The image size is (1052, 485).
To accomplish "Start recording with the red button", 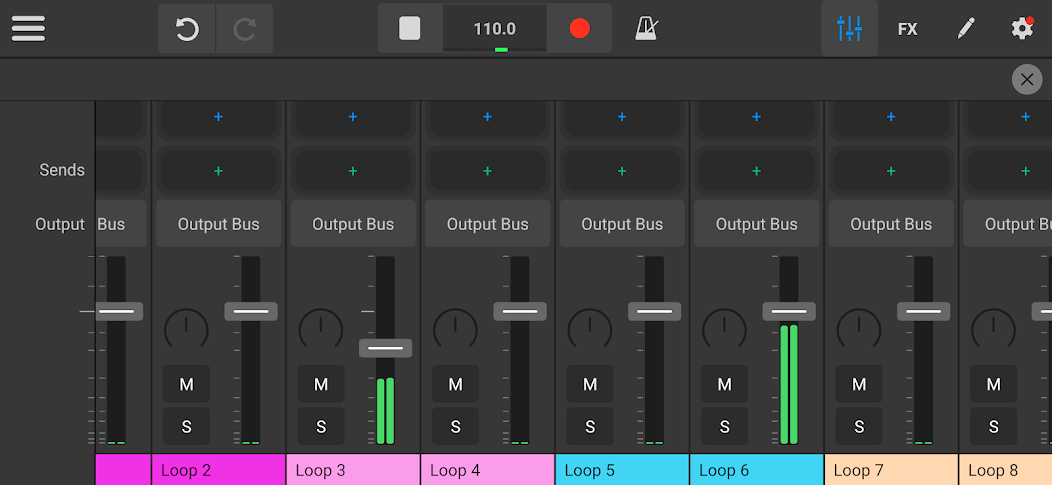I will [x=580, y=28].
